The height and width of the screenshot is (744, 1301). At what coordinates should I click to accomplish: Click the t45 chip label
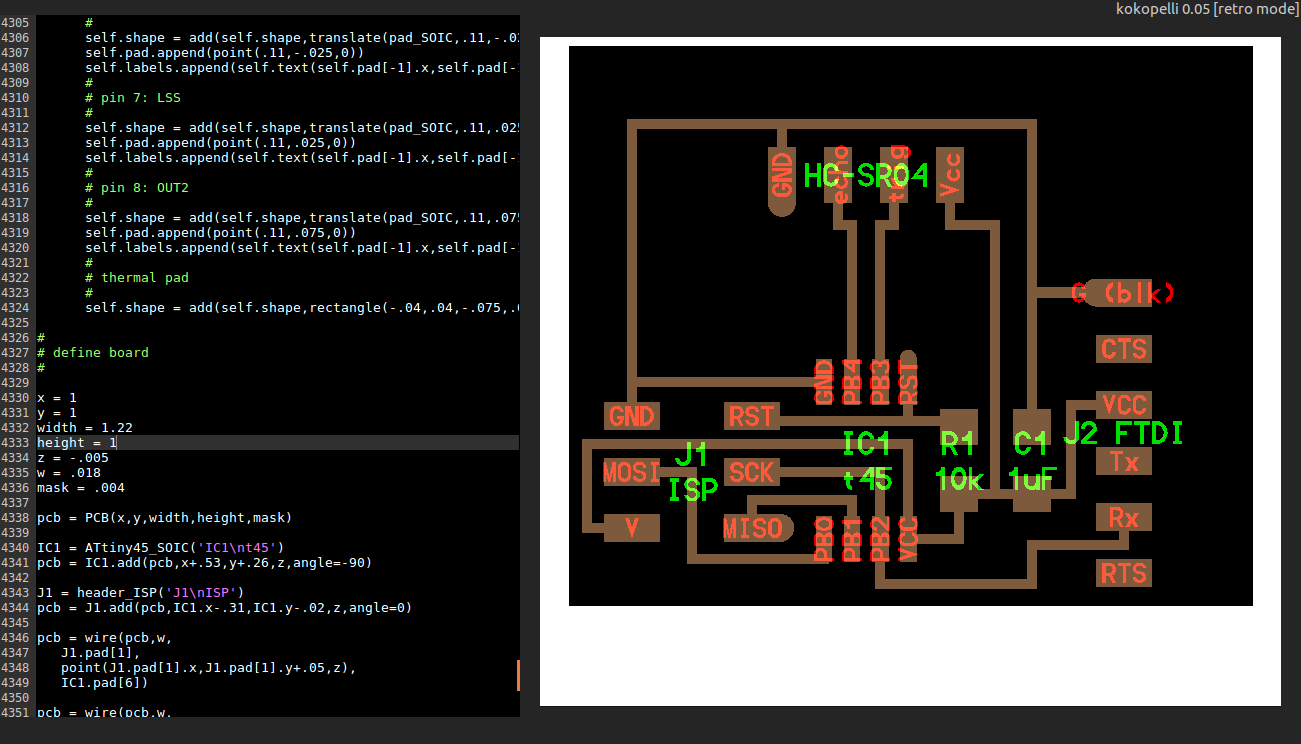pos(867,480)
